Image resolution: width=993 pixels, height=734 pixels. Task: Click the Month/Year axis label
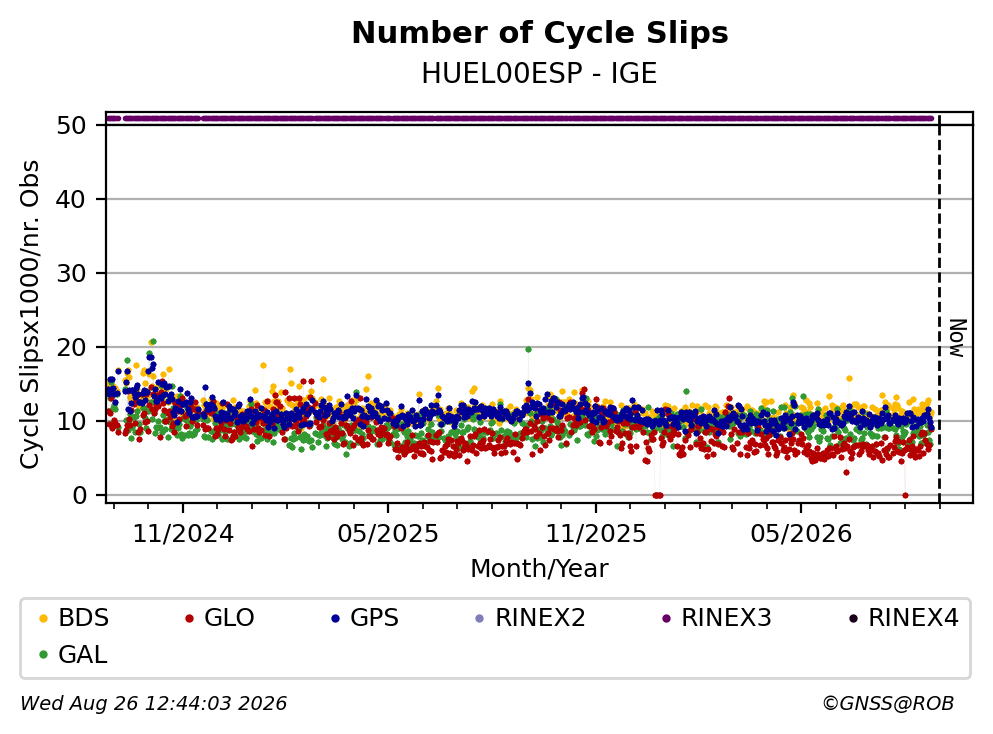point(539,569)
